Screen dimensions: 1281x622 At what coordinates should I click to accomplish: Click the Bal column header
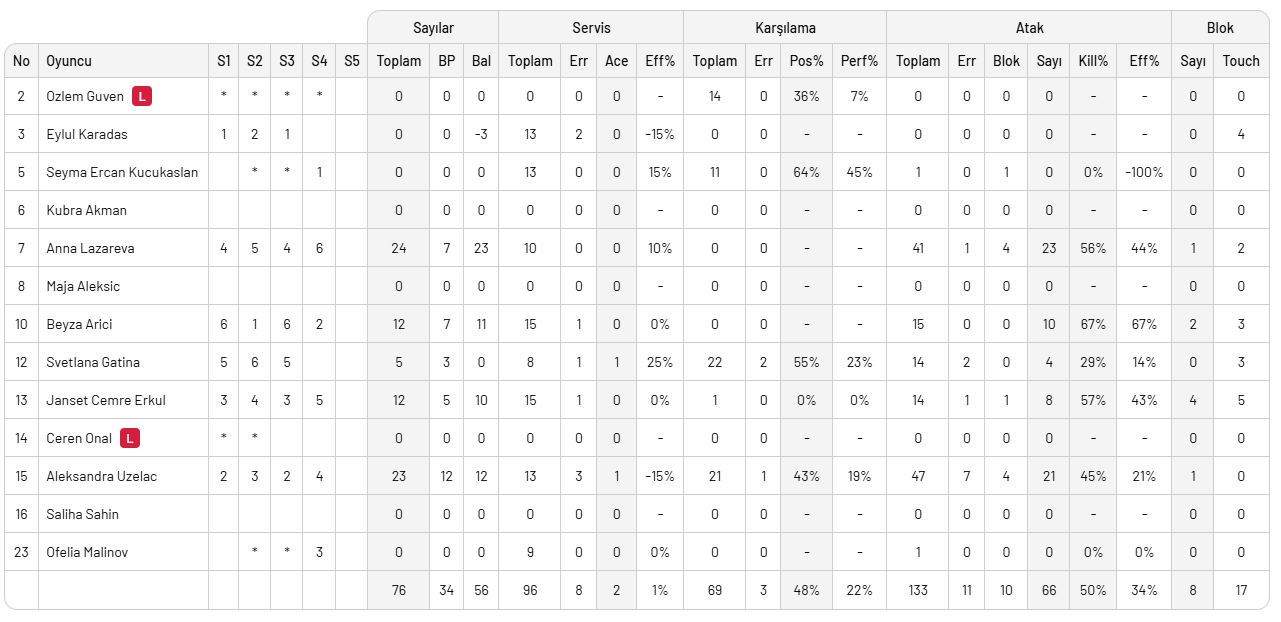point(481,61)
